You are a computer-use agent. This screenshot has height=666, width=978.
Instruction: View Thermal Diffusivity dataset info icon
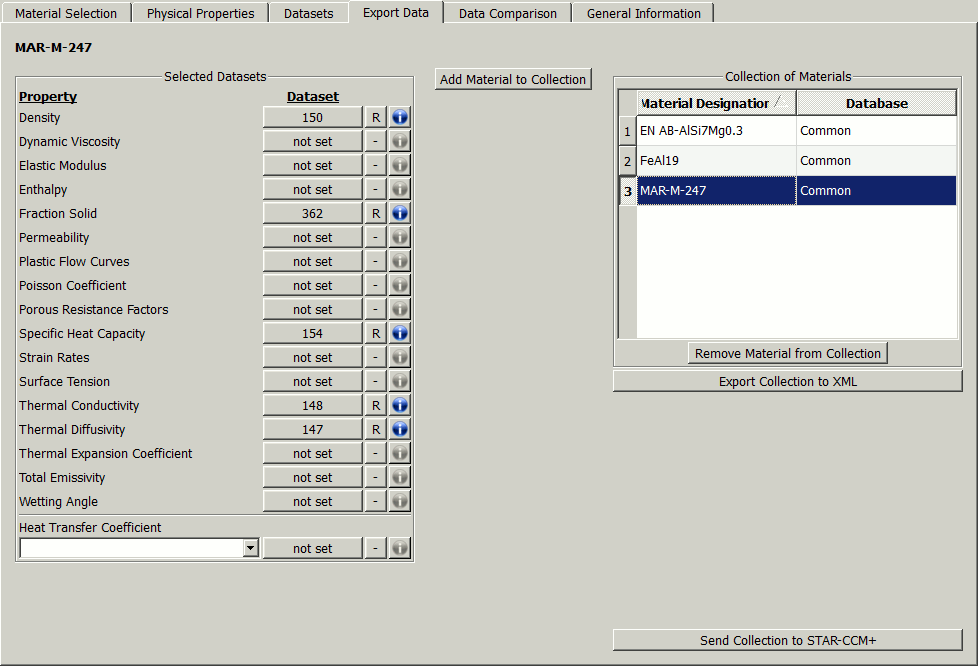399,429
